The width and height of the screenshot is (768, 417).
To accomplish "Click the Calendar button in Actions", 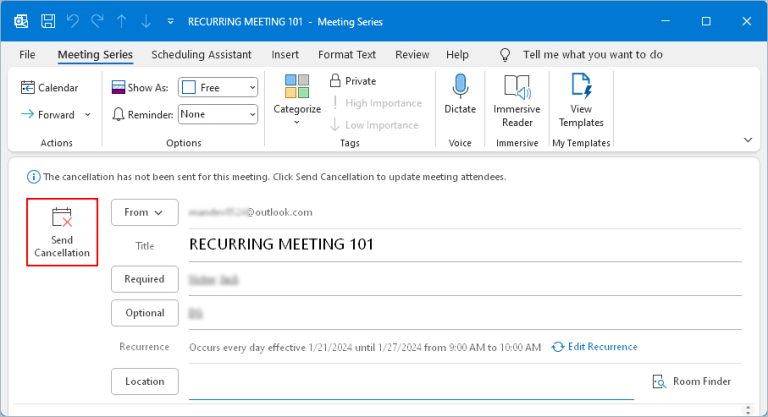I will point(49,88).
